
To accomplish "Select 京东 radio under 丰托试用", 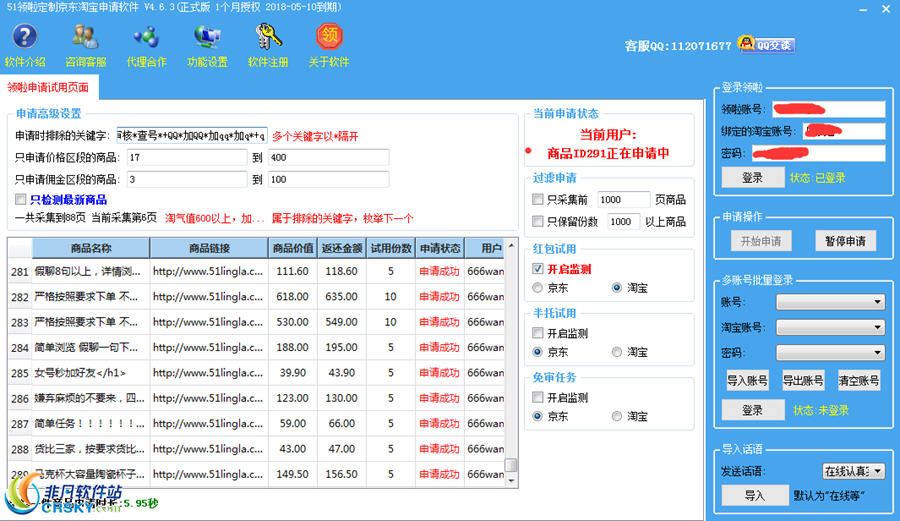I will click(538, 352).
